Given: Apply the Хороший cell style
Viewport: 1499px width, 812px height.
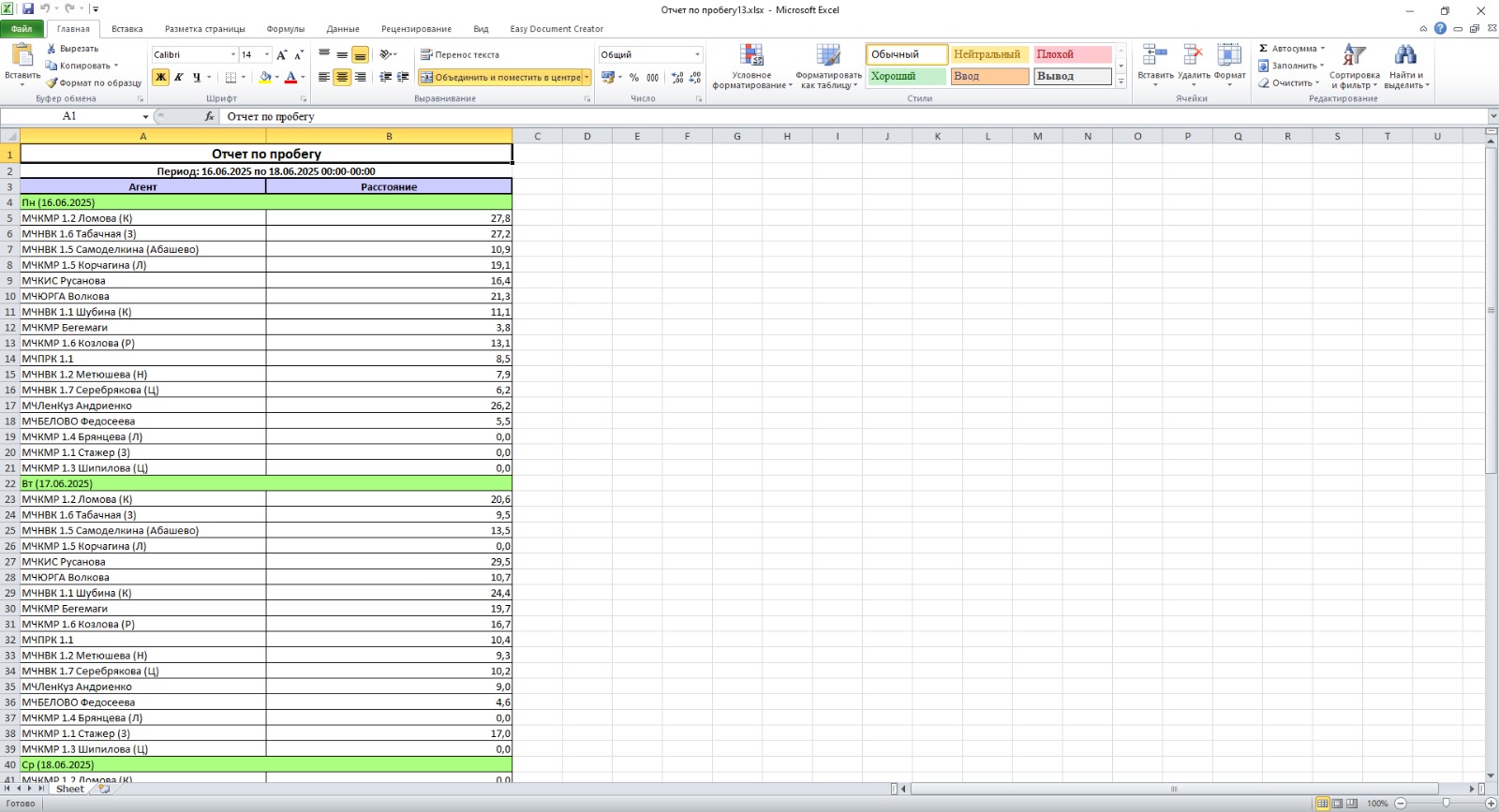Looking at the screenshot, I should coord(907,76).
